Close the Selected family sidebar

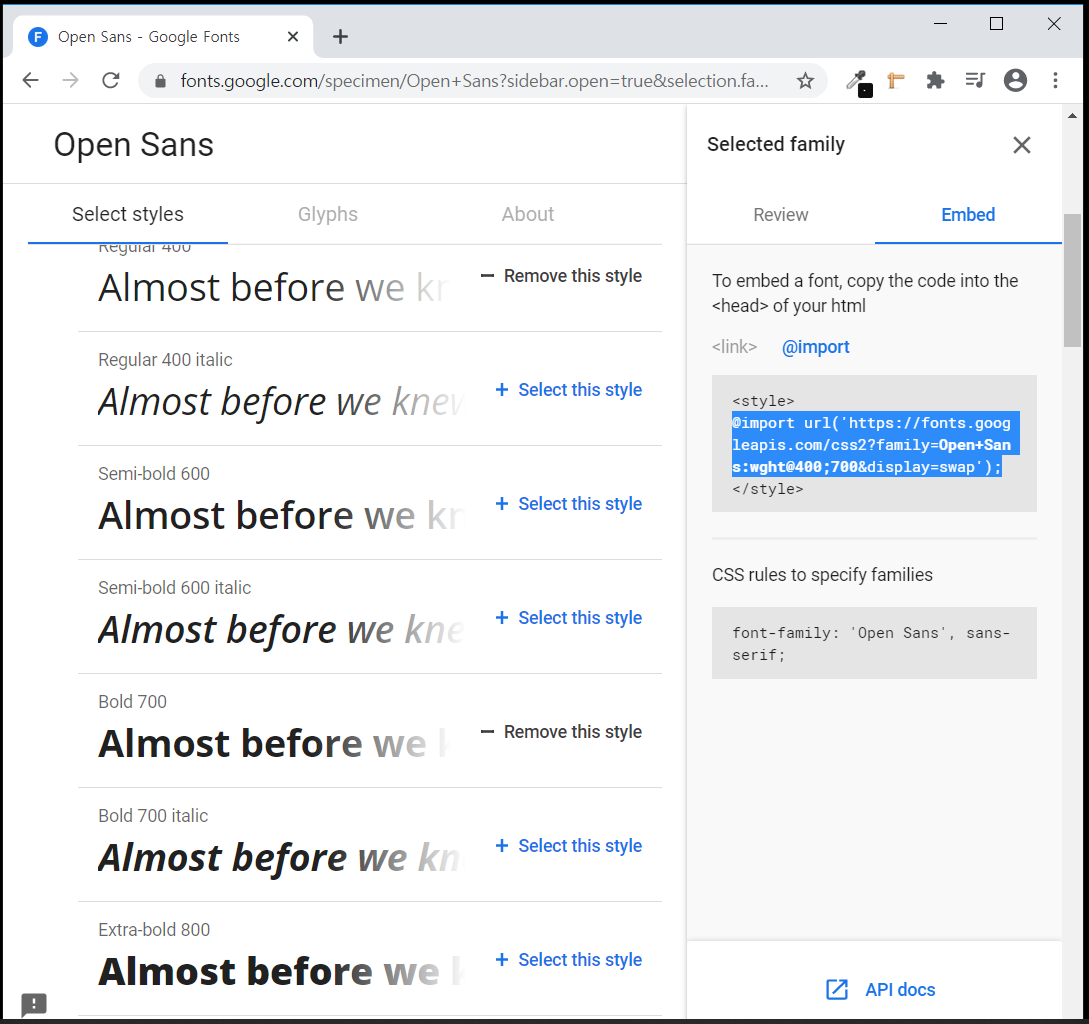click(x=1021, y=144)
